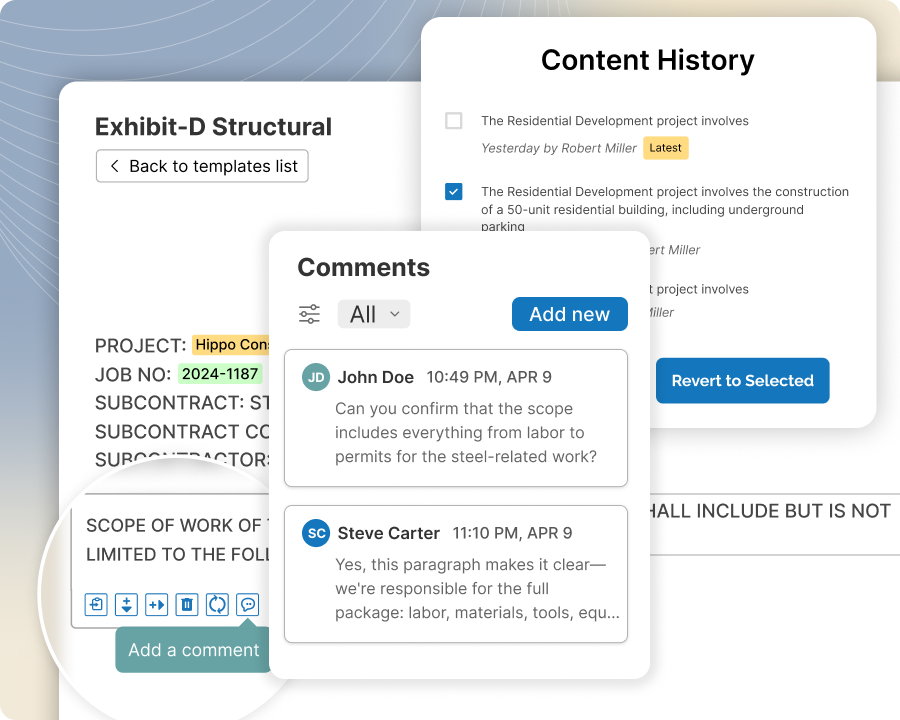Click the '11:10 PM, APR 9' timestamp
This screenshot has height=720, width=900.
click(x=512, y=533)
